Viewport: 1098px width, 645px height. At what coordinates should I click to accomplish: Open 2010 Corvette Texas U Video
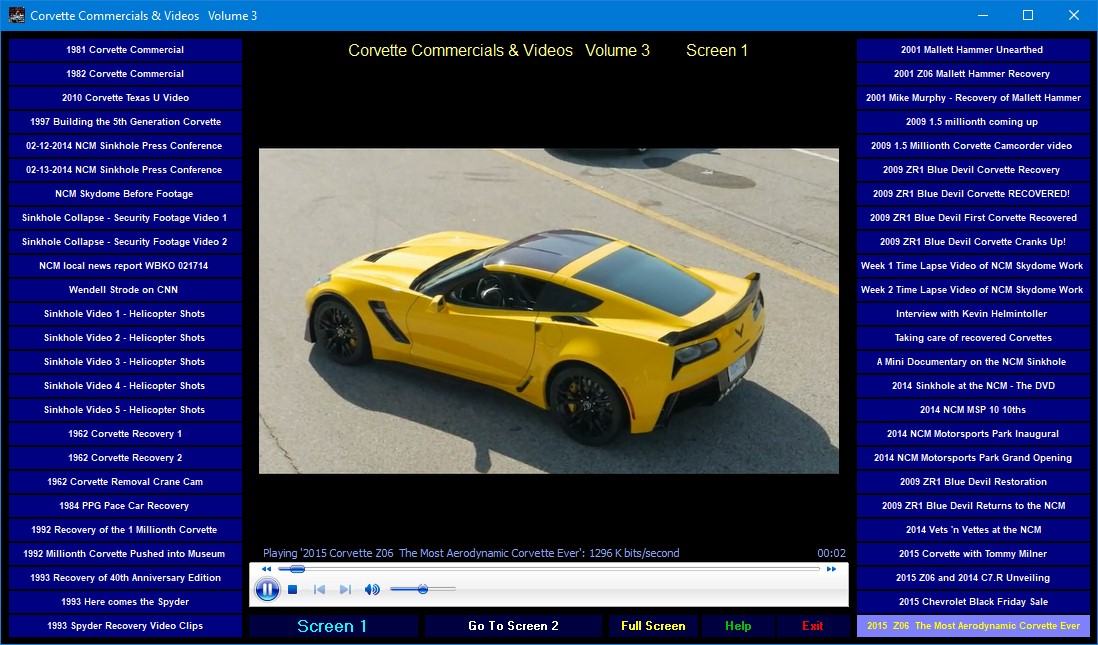click(125, 97)
